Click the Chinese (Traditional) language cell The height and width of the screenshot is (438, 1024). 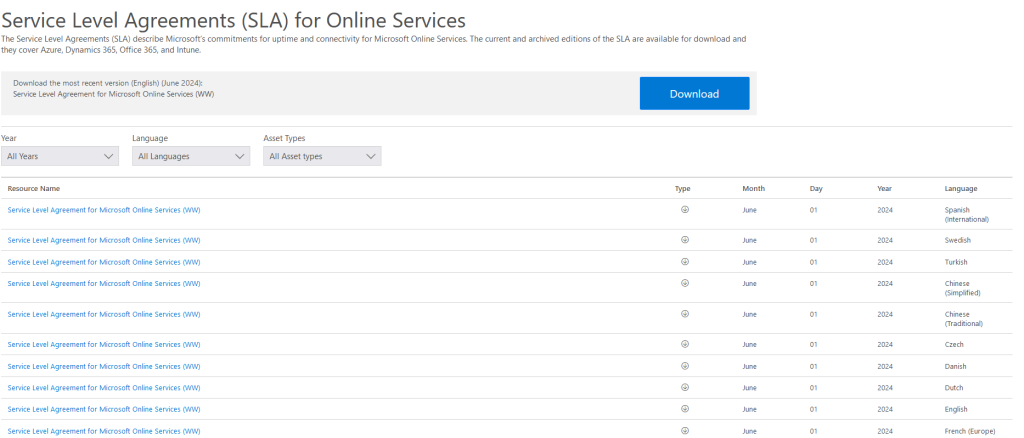coord(963,319)
